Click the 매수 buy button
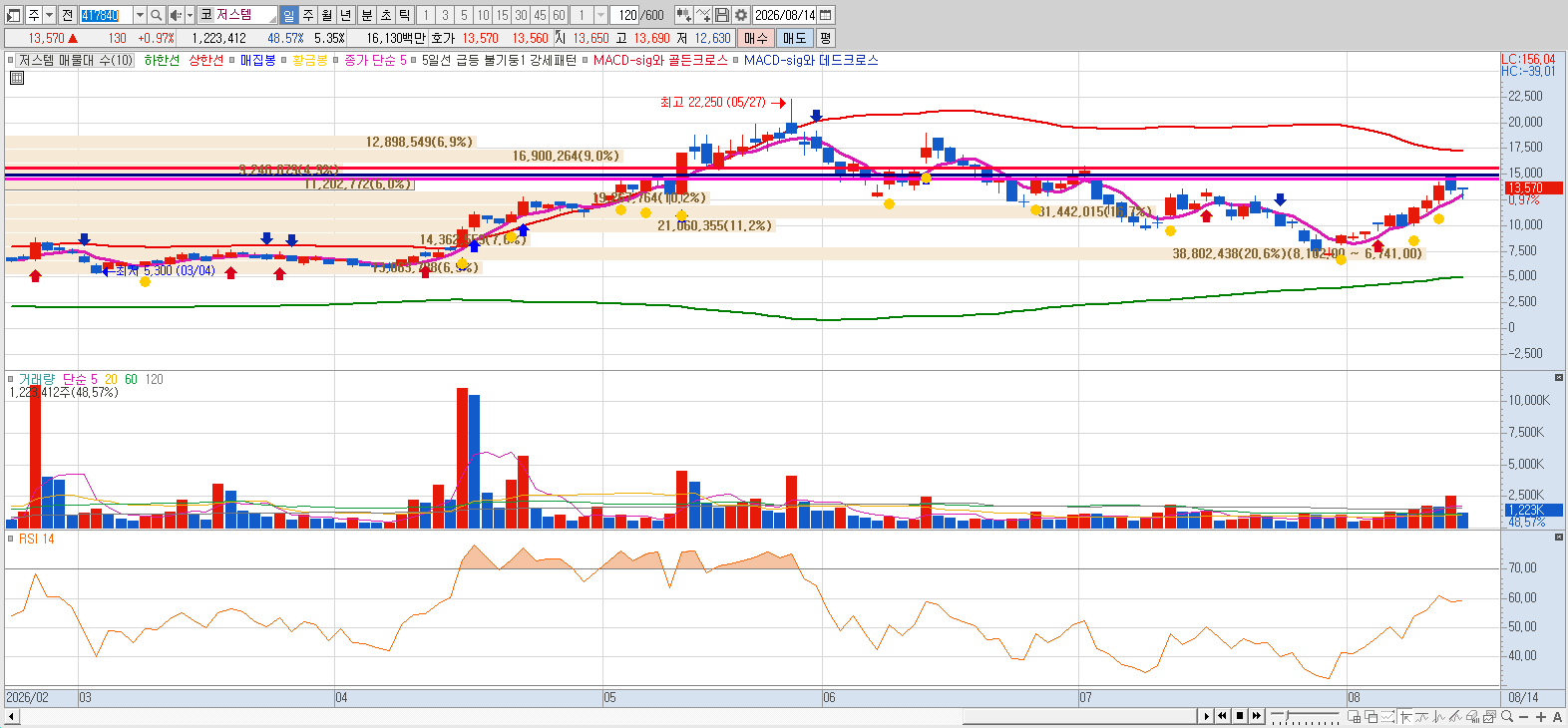The width and height of the screenshot is (1568, 728). (755, 38)
